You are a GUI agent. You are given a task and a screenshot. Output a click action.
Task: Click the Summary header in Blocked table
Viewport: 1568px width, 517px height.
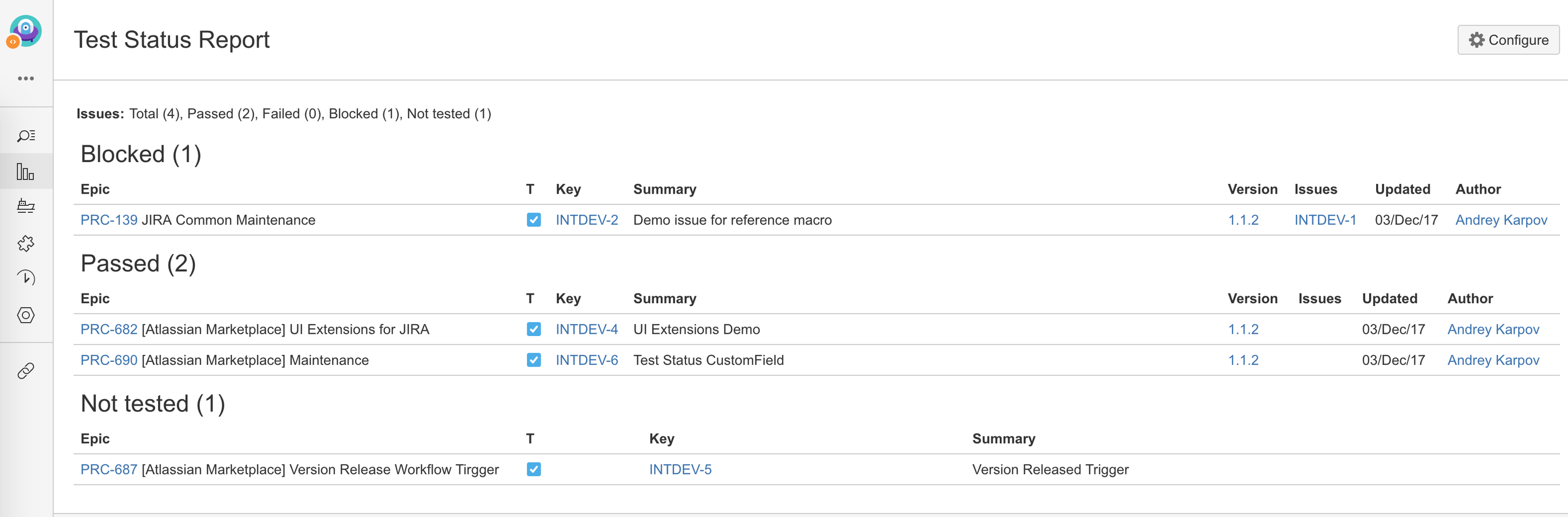665,189
